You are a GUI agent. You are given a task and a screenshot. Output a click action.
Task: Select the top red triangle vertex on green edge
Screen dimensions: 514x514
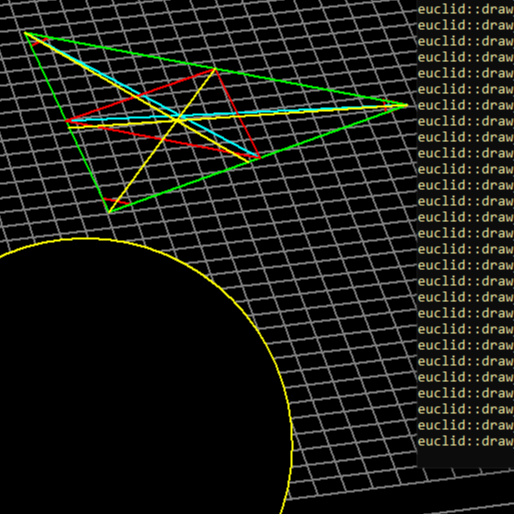point(215,69)
